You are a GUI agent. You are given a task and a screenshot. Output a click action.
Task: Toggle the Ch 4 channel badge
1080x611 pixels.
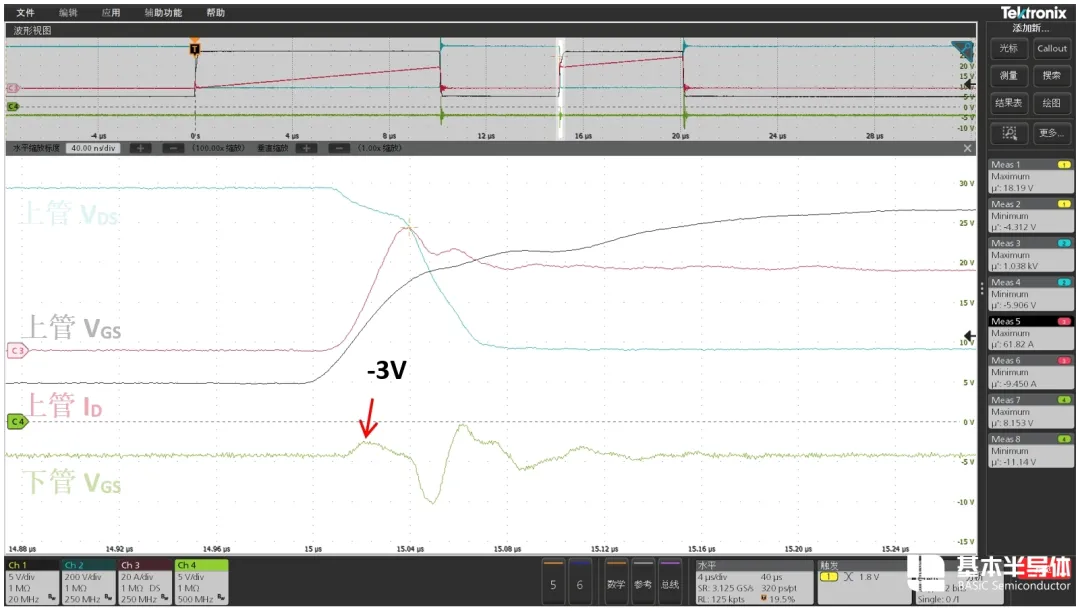pyautogui.click(x=201, y=581)
